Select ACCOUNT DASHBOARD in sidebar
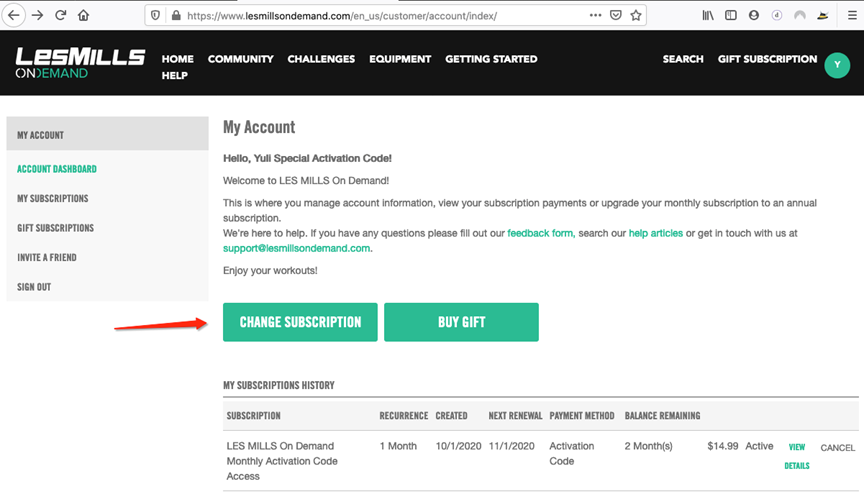The width and height of the screenshot is (864, 502). click(57, 169)
